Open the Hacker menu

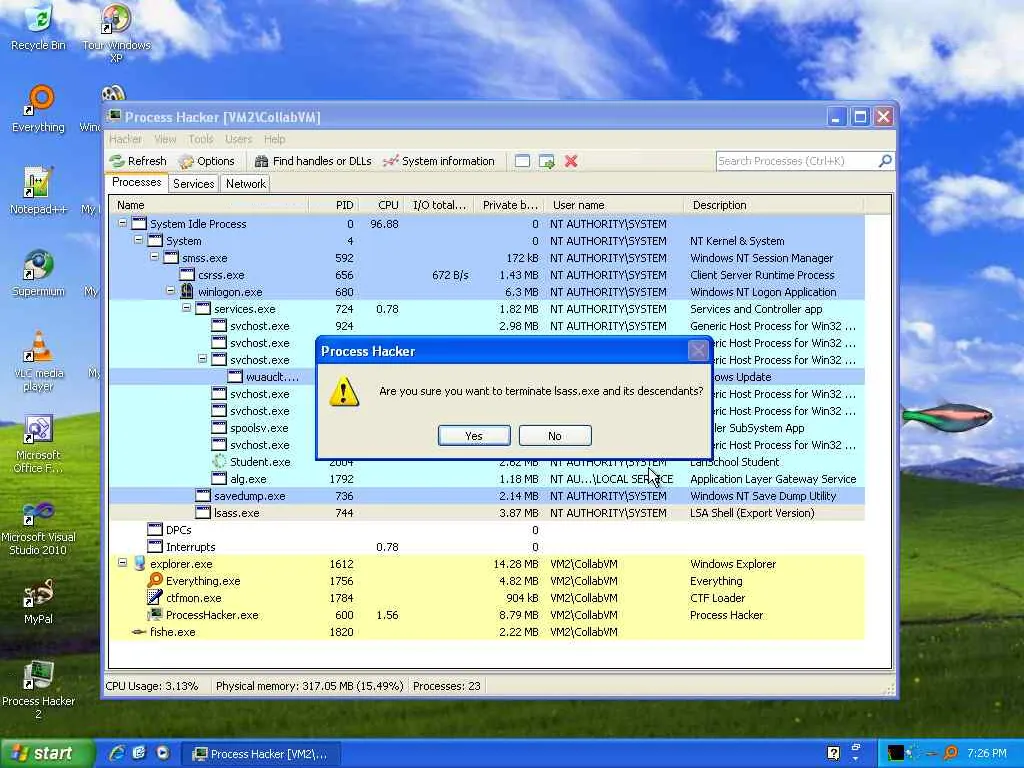pos(125,139)
